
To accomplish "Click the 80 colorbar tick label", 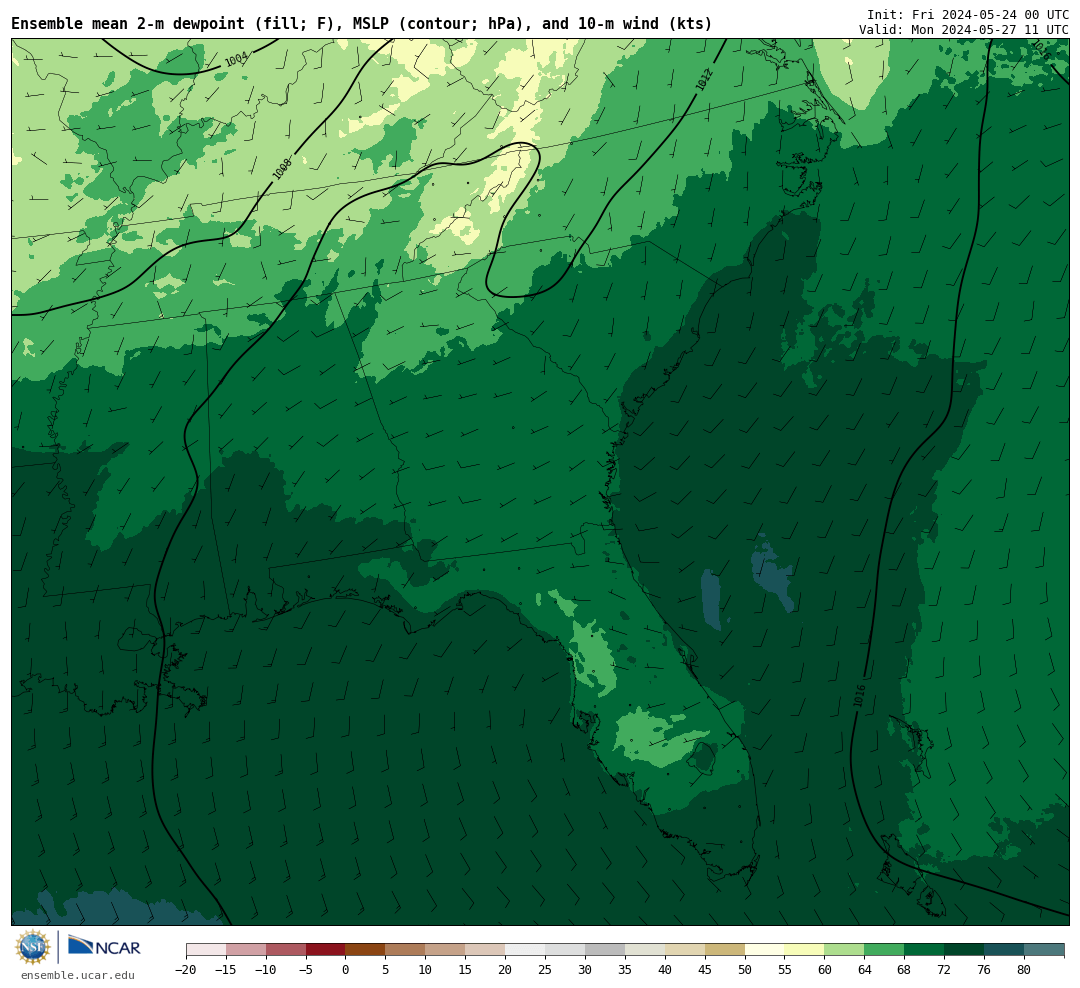I will tap(1024, 969).
